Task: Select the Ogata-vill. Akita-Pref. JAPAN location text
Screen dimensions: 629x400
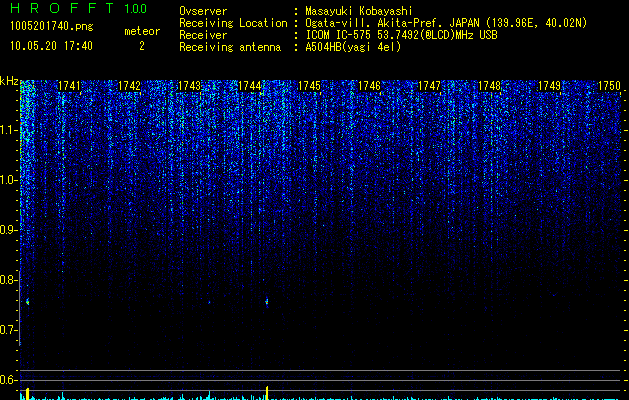Action: click(446, 23)
